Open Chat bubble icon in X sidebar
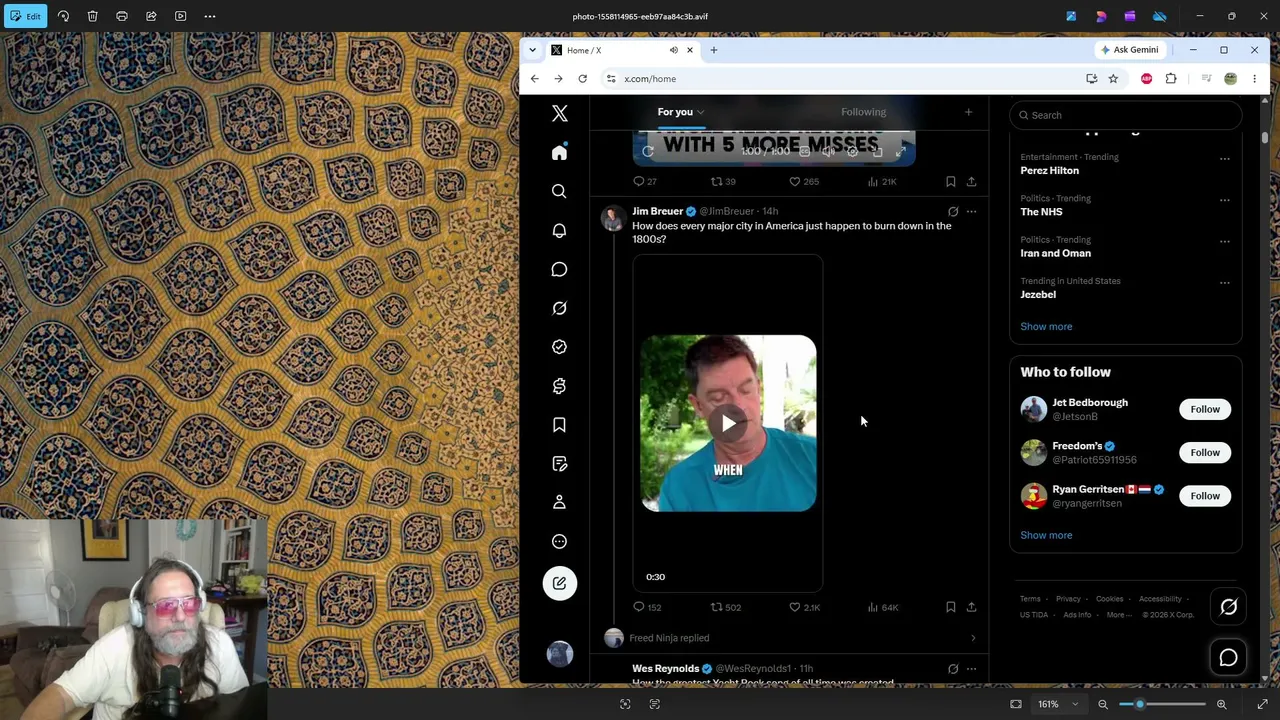Viewport: 1280px width, 720px height. (559, 269)
